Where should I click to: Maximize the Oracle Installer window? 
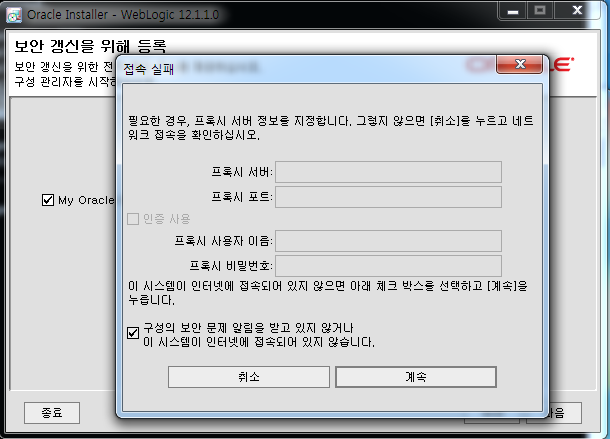tap(540, 11)
